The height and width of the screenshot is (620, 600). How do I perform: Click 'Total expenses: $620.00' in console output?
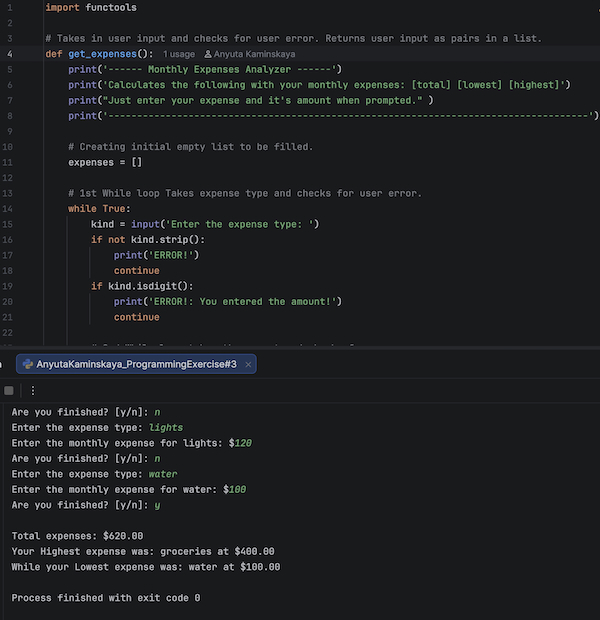point(77,536)
